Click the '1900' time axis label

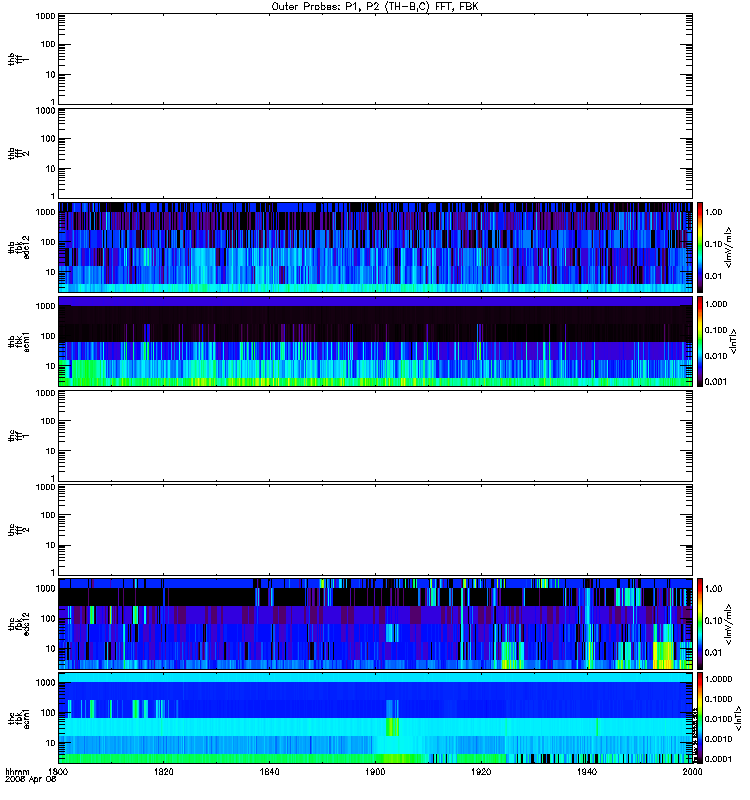point(376,772)
